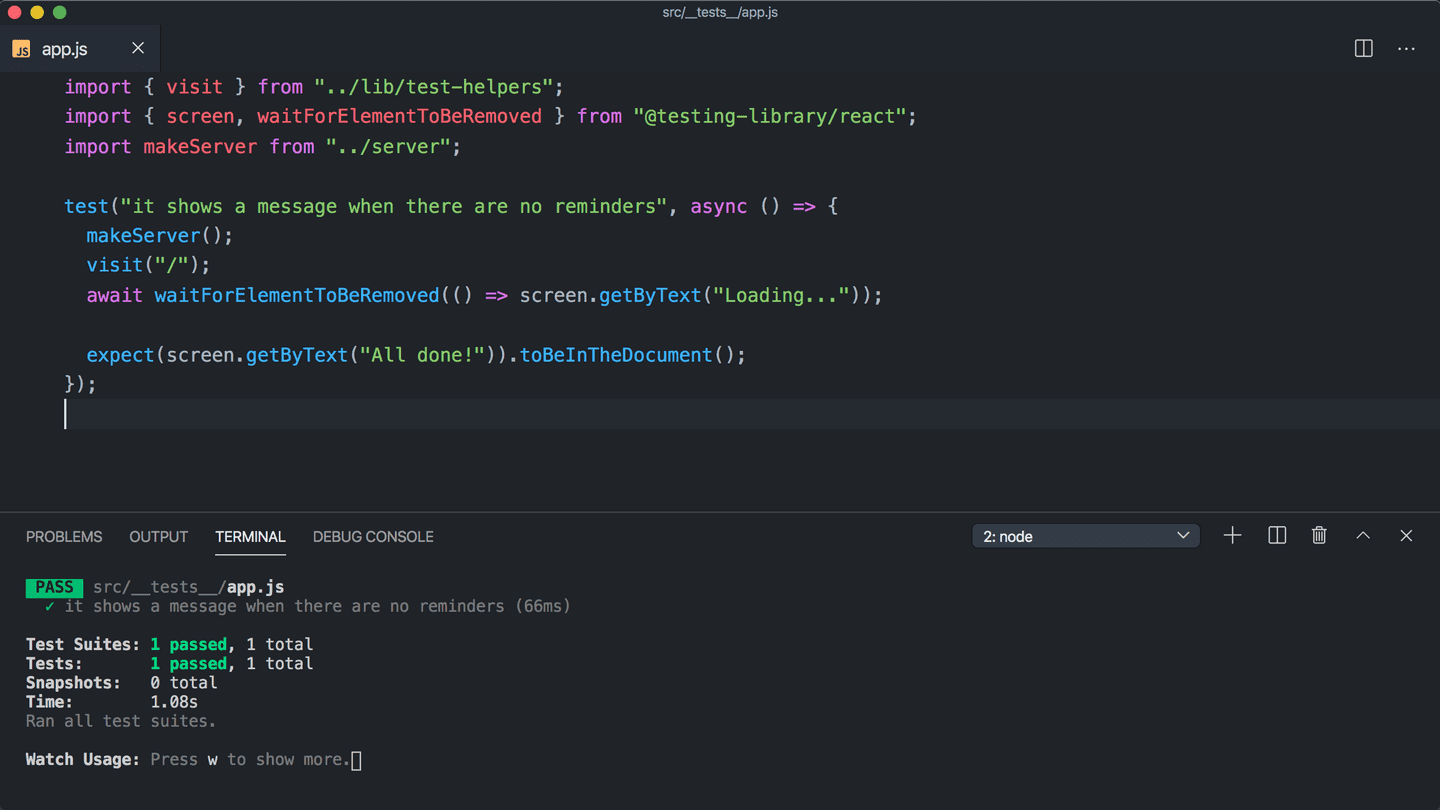Kill terminal using the trash icon
Viewport: 1440px width, 810px height.
pyautogui.click(x=1319, y=536)
